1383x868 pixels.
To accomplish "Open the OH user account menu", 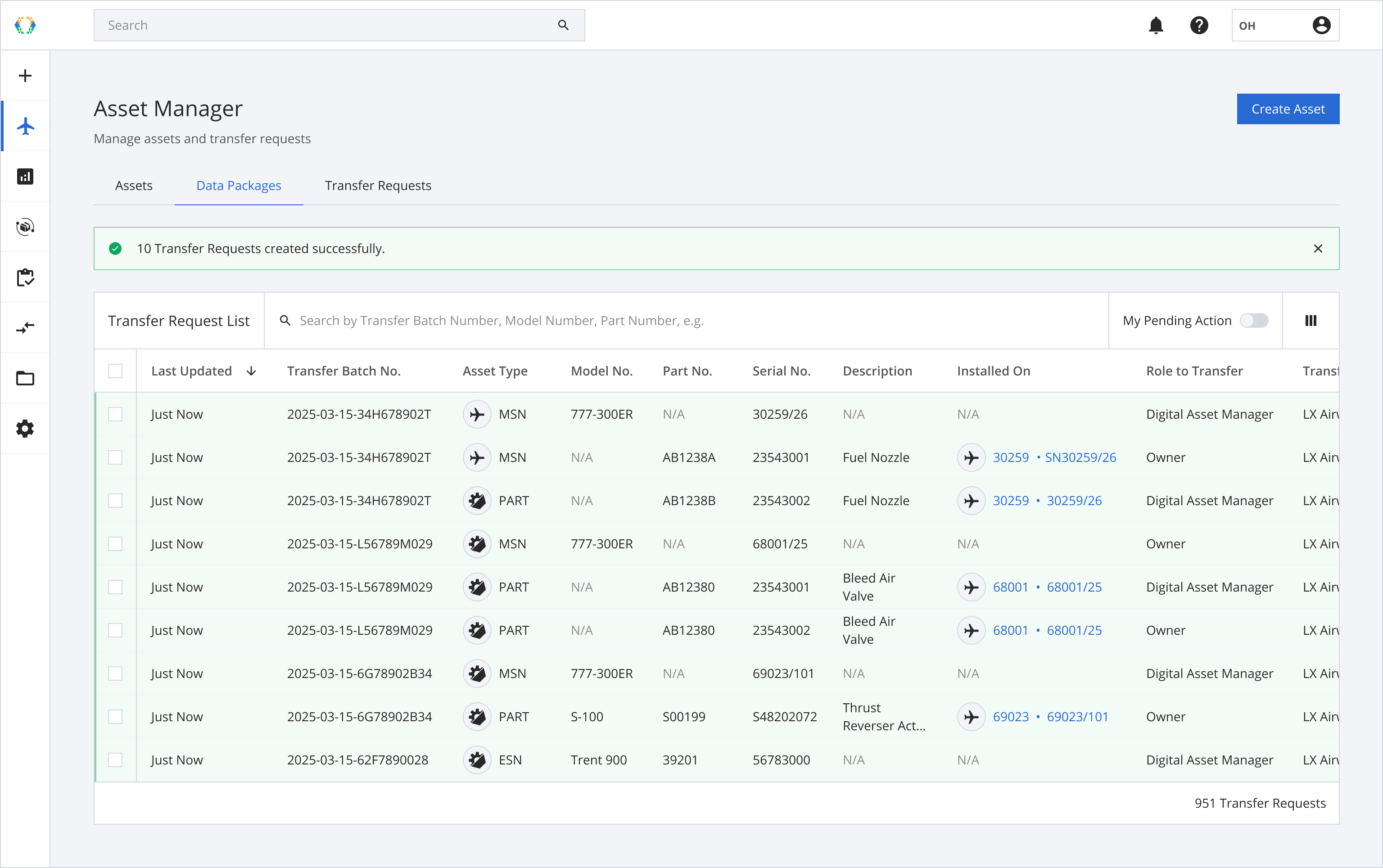I will pos(1285,25).
